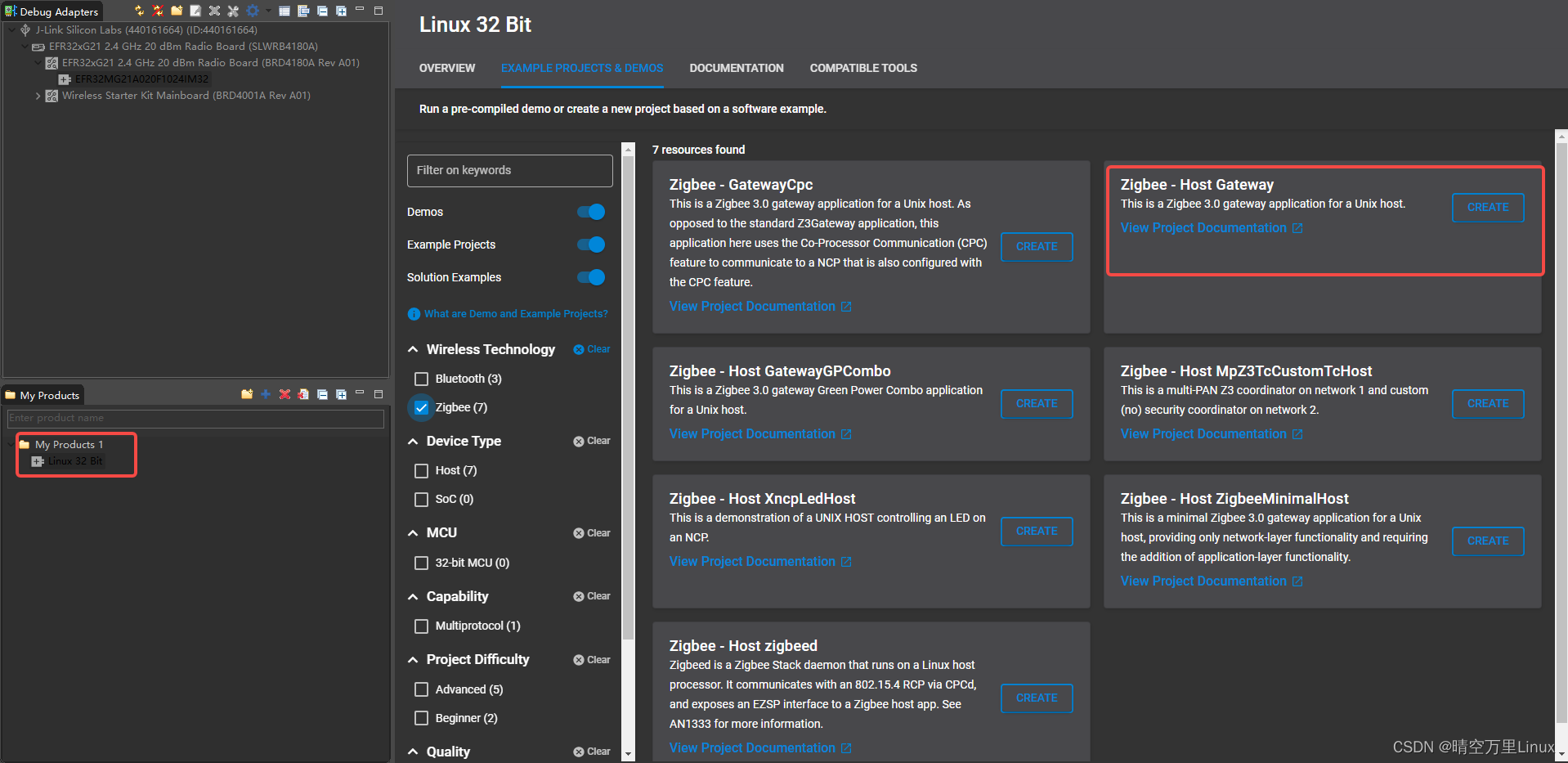Screen dimensions: 1568x763
Task: Click the Filter on keywords field
Action: click(x=509, y=170)
